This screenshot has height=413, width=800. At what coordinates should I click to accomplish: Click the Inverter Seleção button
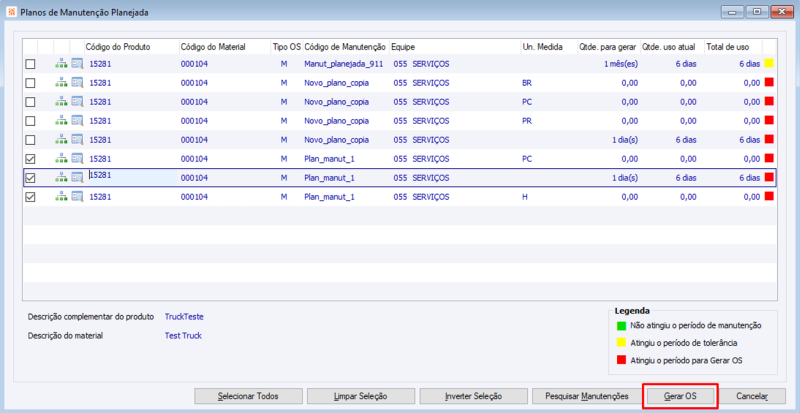click(473, 396)
